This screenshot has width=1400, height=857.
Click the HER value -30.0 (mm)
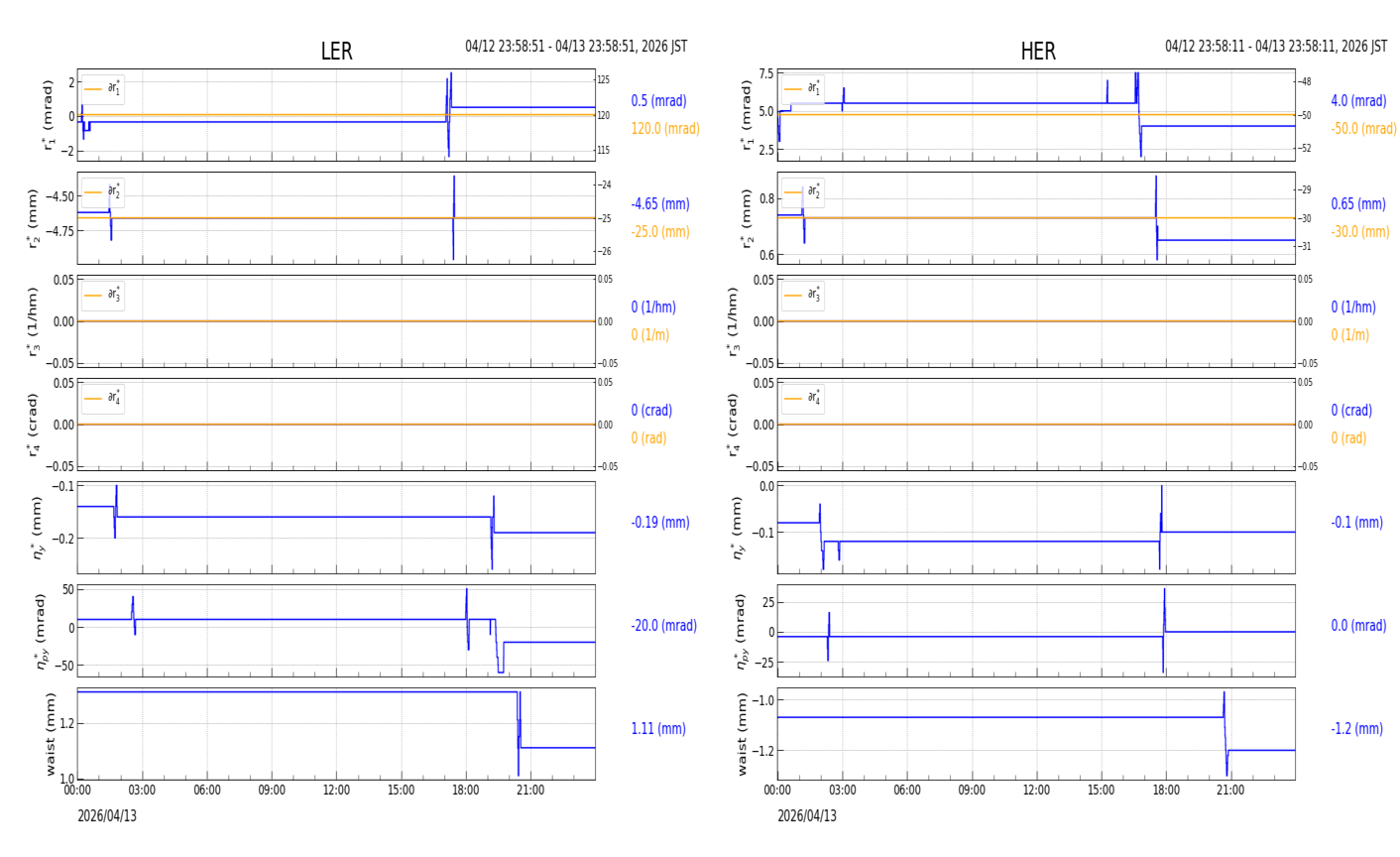click(x=1360, y=232)
